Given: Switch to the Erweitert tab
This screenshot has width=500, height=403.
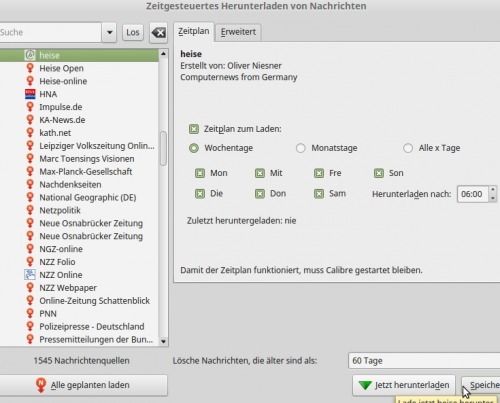Looking at the screenshot, I should click(x=238, y=32).
